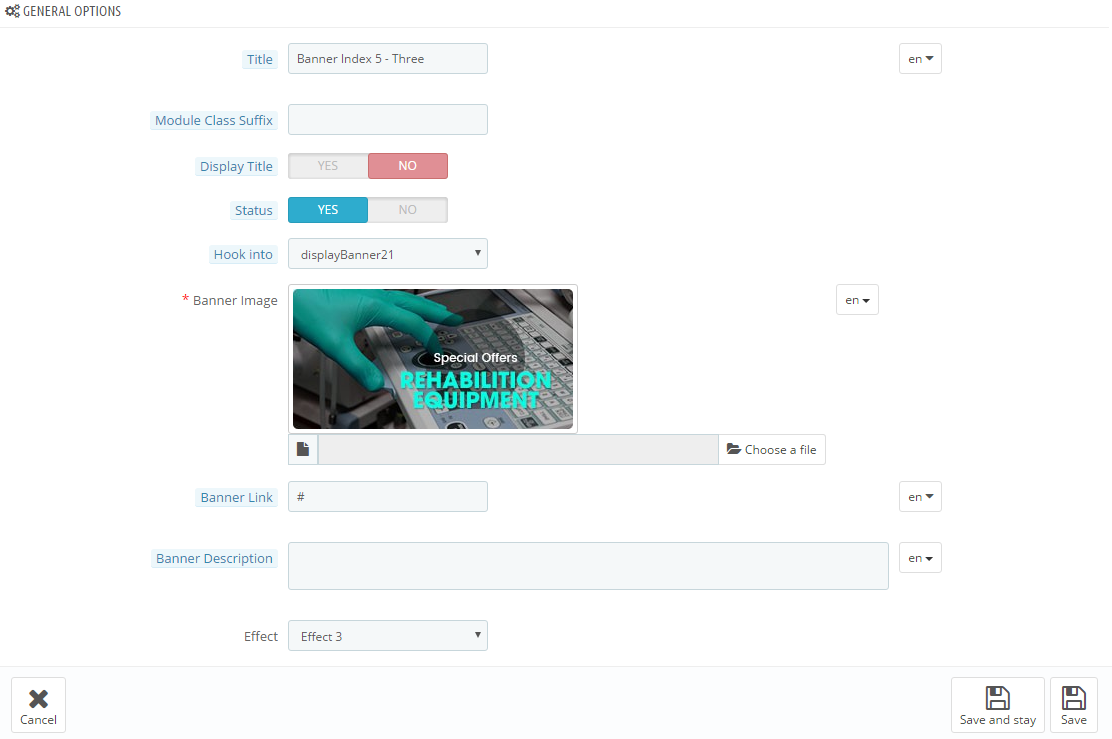
Task: Click the Banner Link input field
Action: coord(388,497)
